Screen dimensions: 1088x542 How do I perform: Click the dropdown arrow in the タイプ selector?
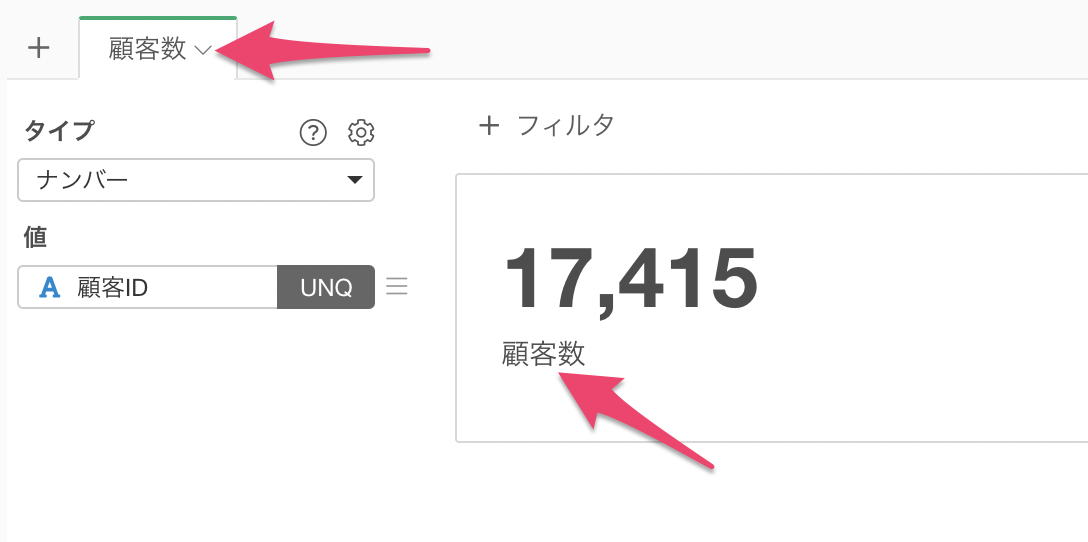[355, 180]
